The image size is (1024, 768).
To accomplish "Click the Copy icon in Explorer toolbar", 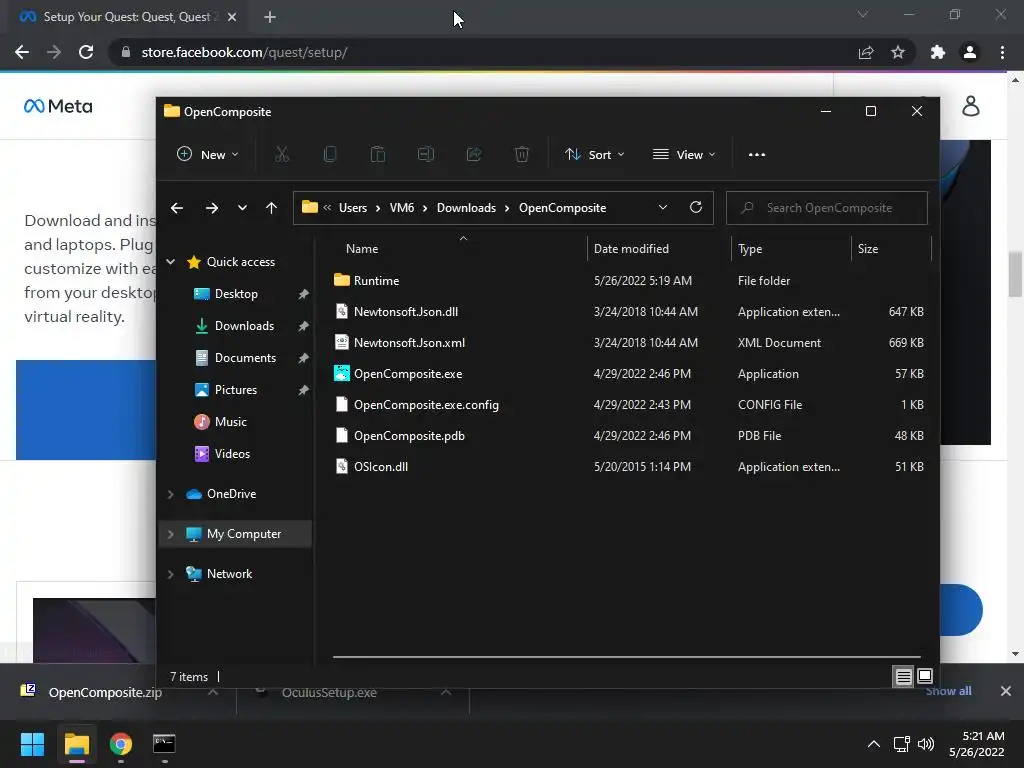I will [330, 155].
